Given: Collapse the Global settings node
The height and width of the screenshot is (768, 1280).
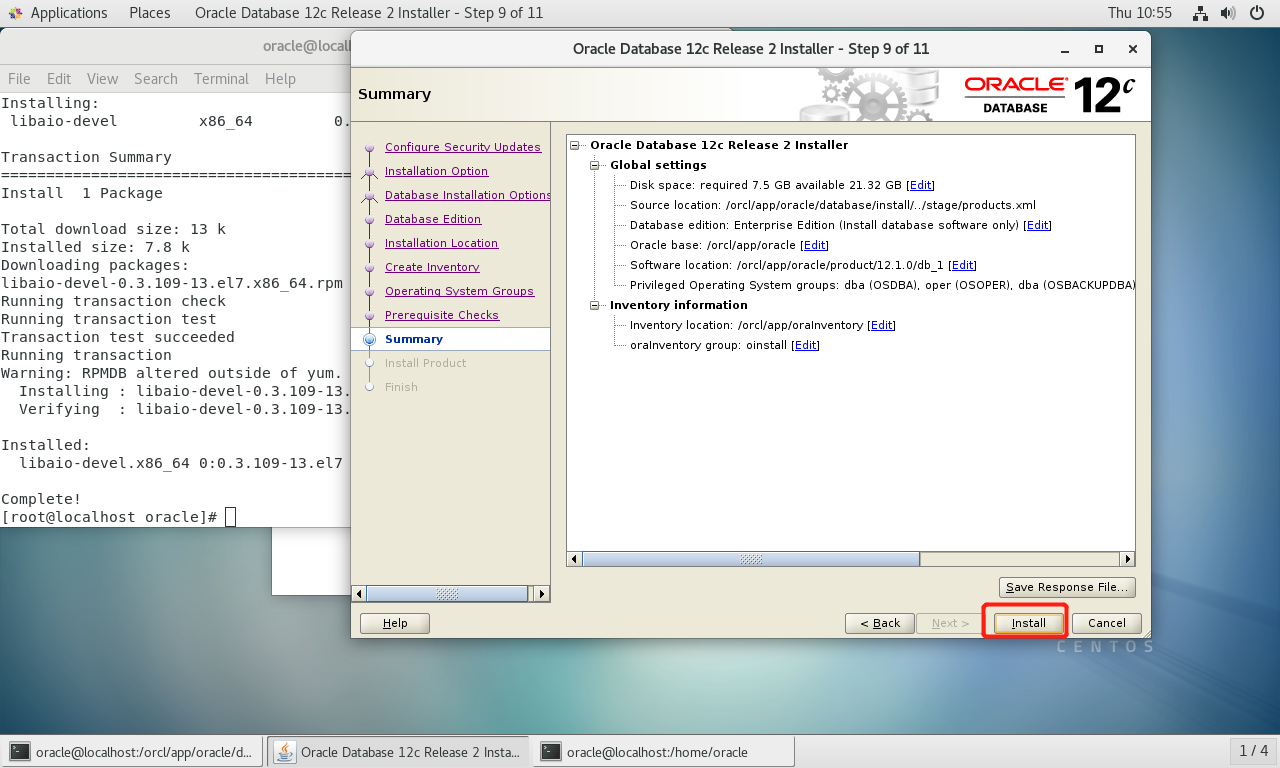Looking at the screenshot, I should 595,165.
